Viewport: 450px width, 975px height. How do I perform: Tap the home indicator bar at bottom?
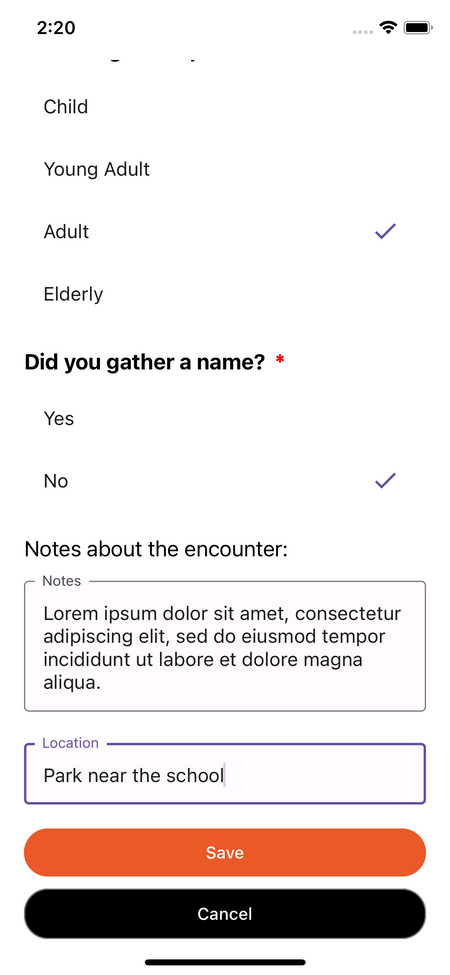pyautogui.click(x=225, y=962)
